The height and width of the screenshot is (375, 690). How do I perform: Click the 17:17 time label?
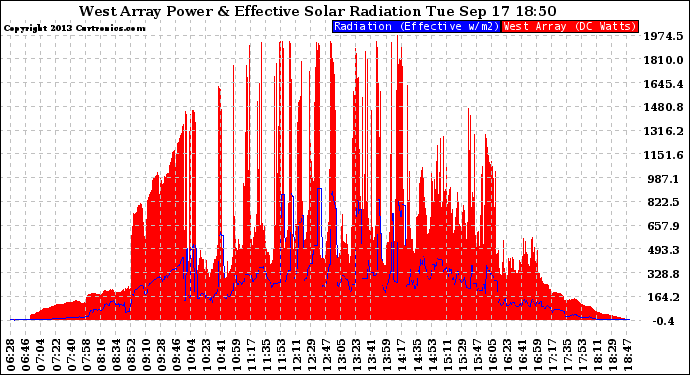pos(551,354)
